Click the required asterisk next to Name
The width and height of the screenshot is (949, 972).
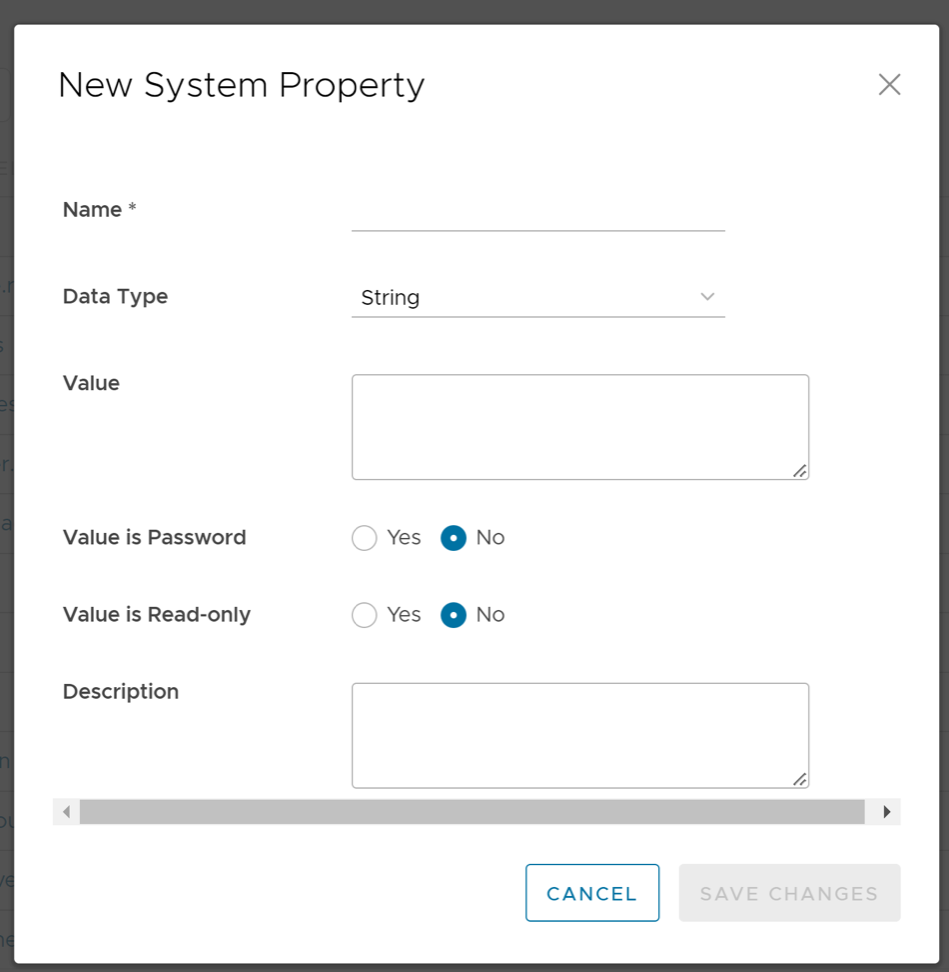(x=131, y=204)
